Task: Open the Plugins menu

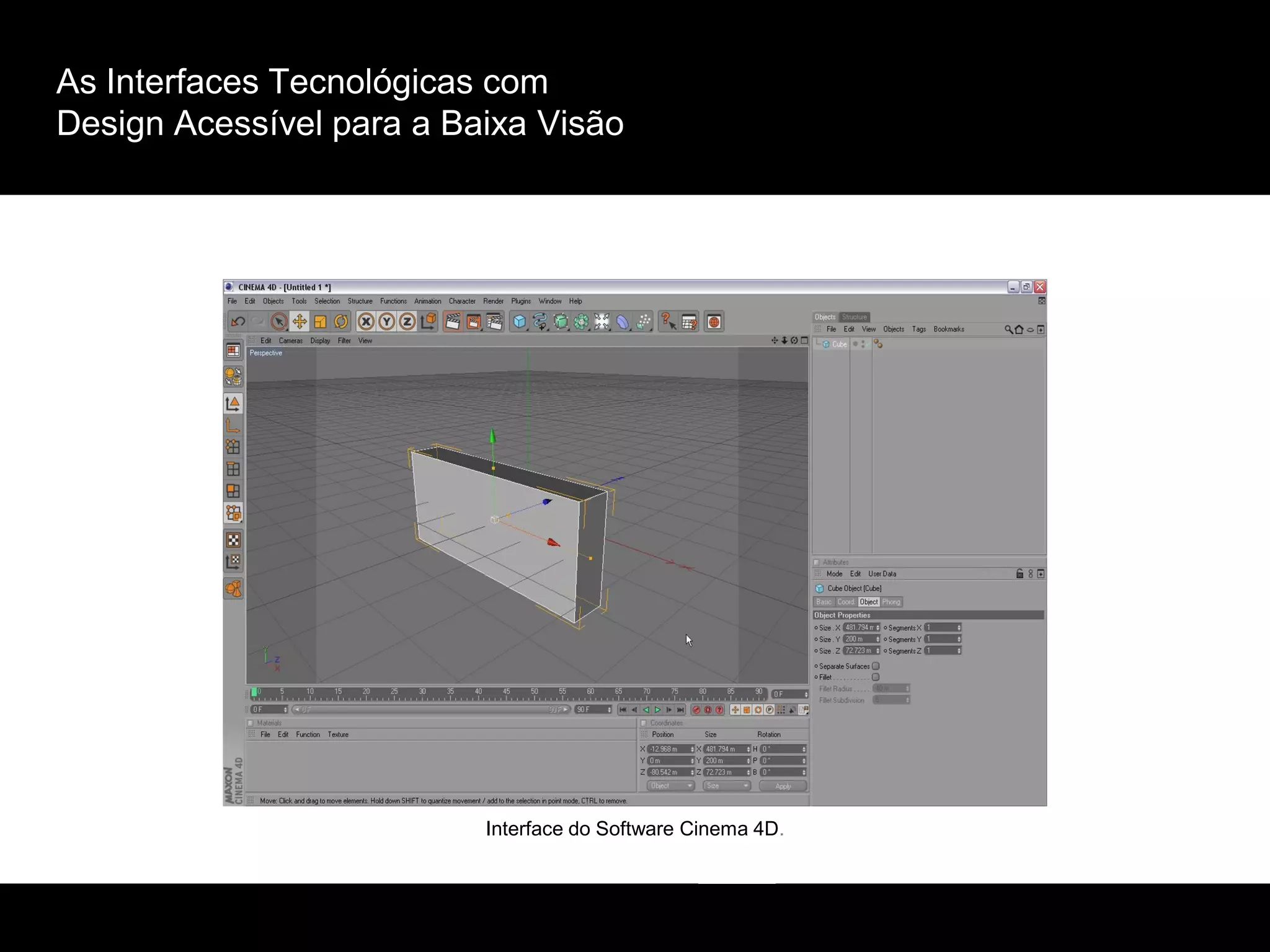Action: 521,301
